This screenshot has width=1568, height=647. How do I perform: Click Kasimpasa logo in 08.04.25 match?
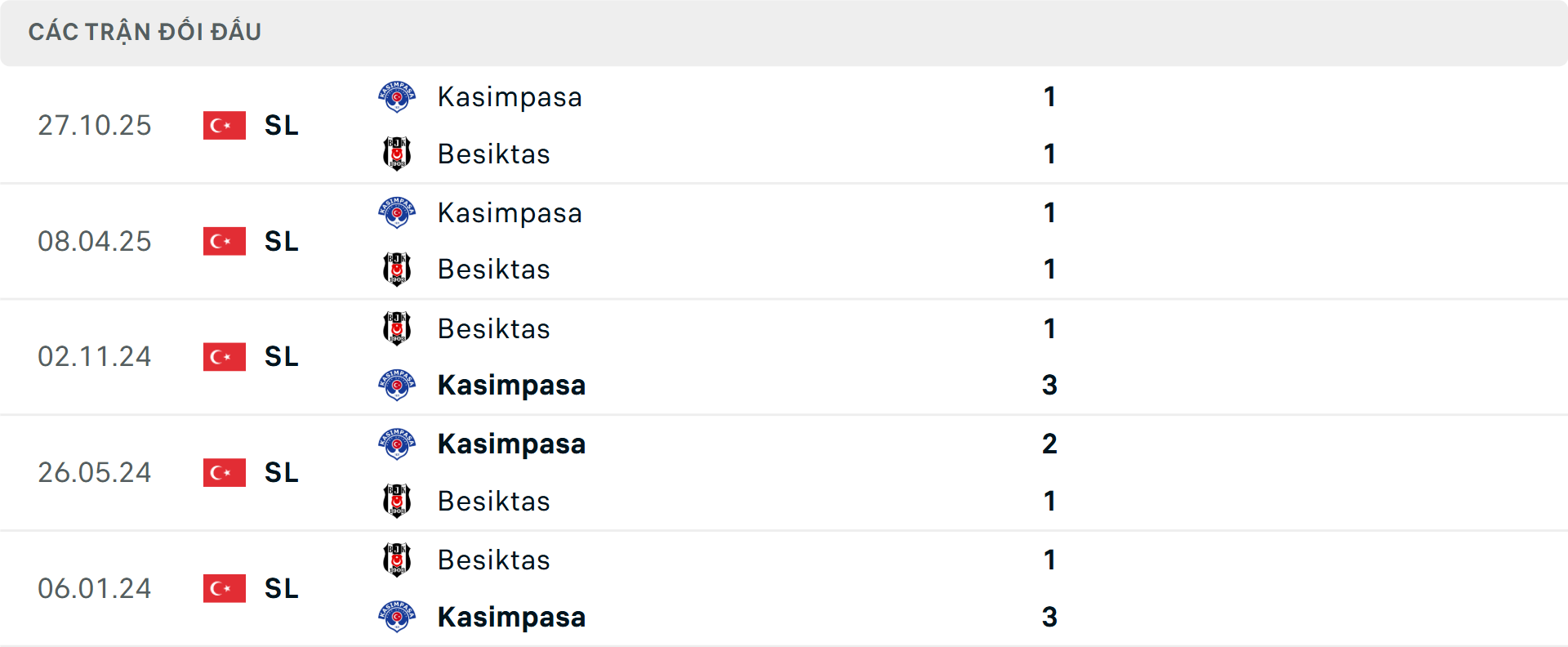tap(397, 213)
